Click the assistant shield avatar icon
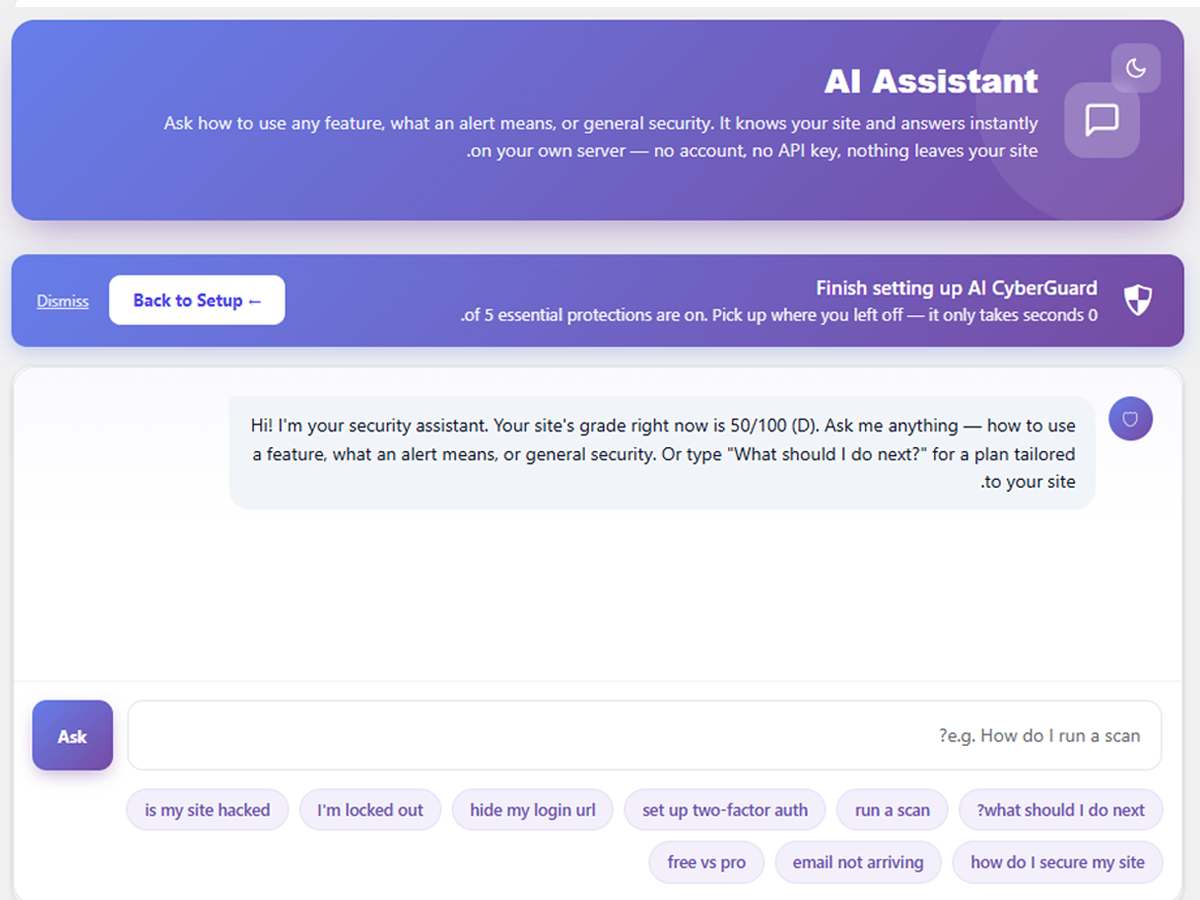This screenshot has height=900, width=1200. [1130, 419]
